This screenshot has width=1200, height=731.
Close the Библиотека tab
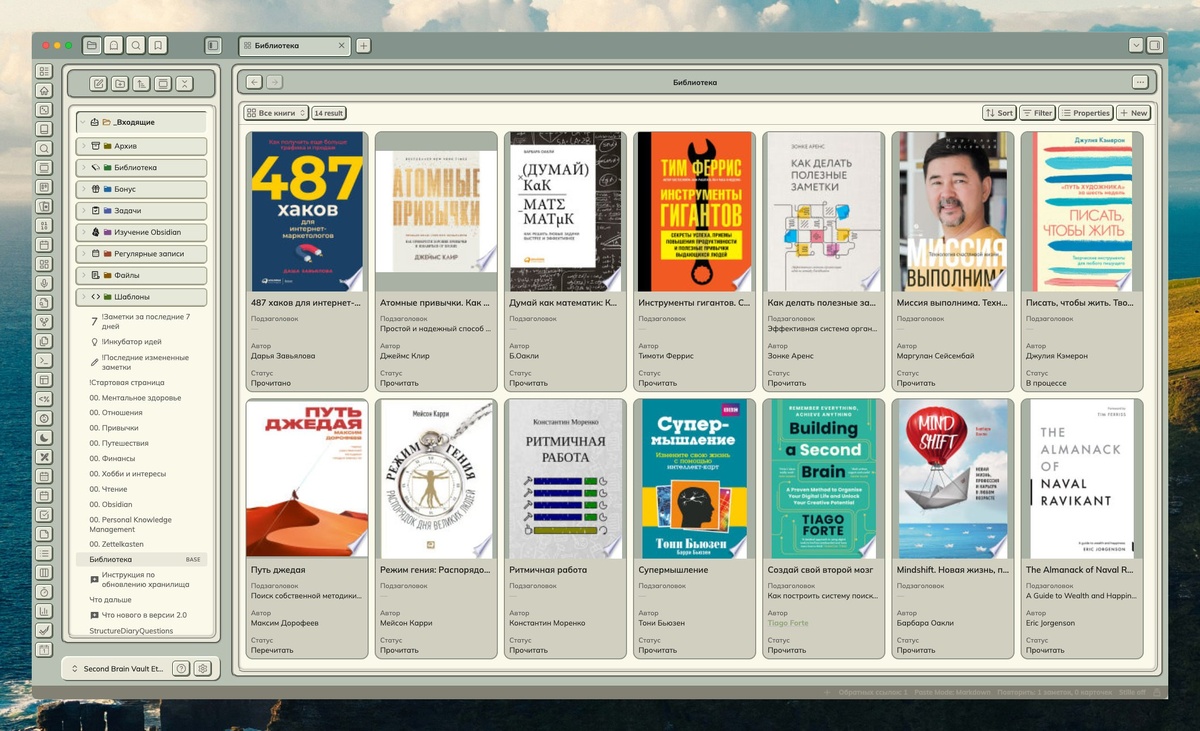coord(341,45)
